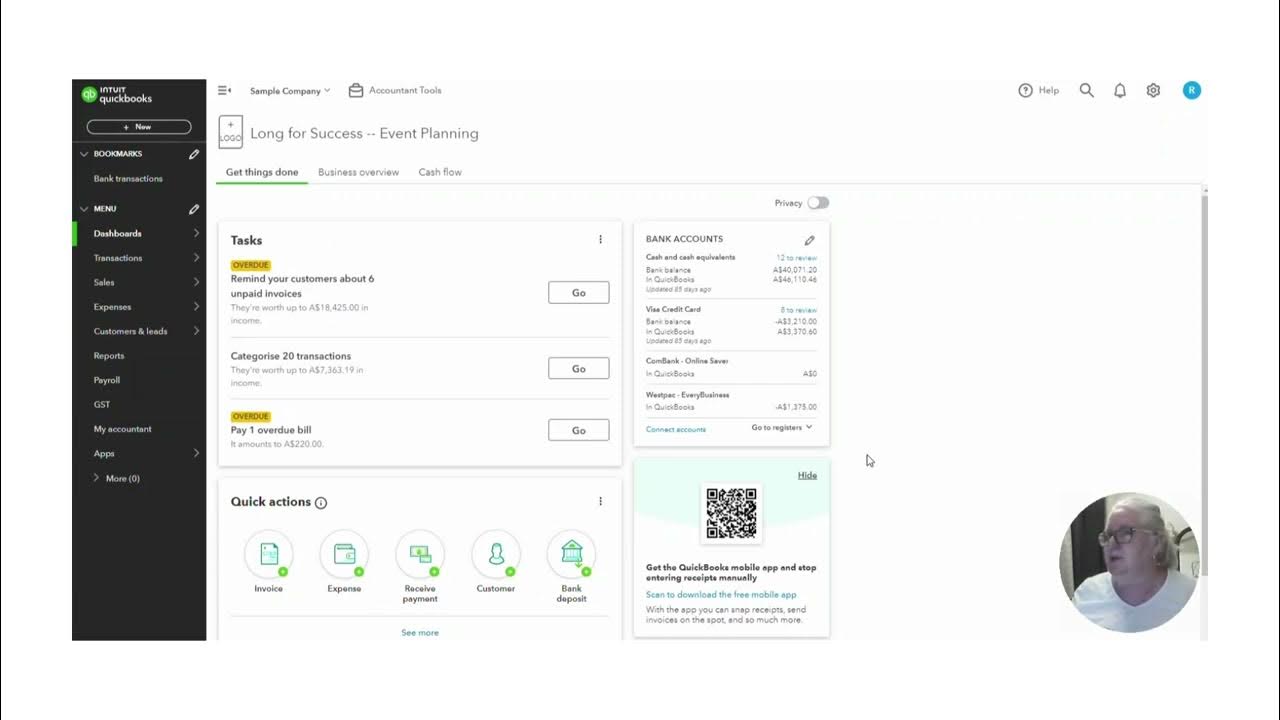Expand the Expenses submenu arrow

point(196,307)
